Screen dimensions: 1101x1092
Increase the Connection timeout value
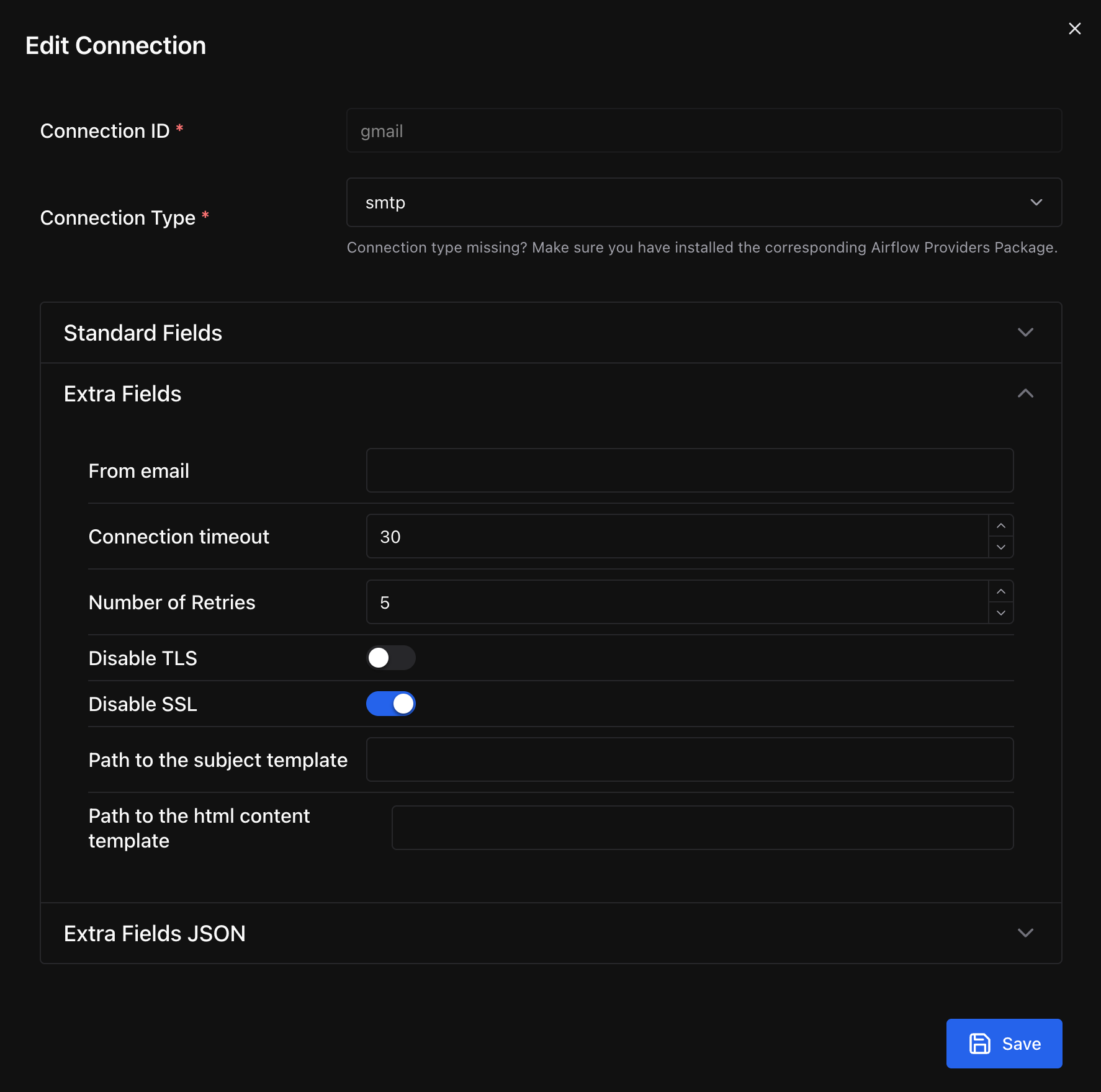coord(1000,526)
